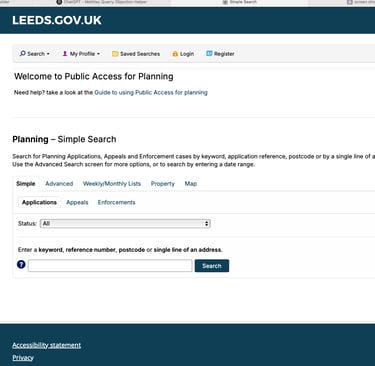Open the Weekly/Monthly Lists tab
Screen dimensions: 375x366
point(112,184)
